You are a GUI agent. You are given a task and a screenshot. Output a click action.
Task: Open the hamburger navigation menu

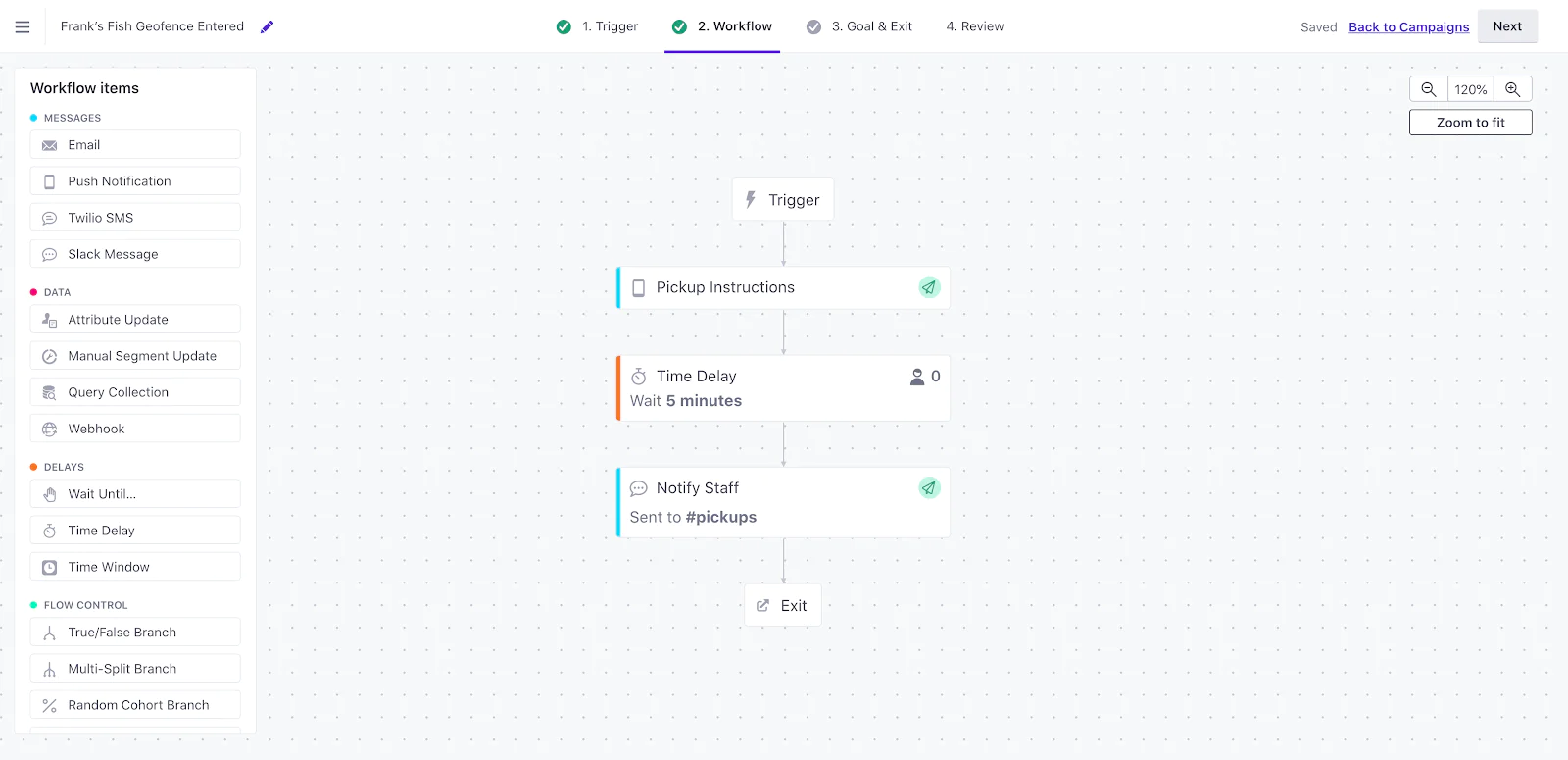pos(23,26)
